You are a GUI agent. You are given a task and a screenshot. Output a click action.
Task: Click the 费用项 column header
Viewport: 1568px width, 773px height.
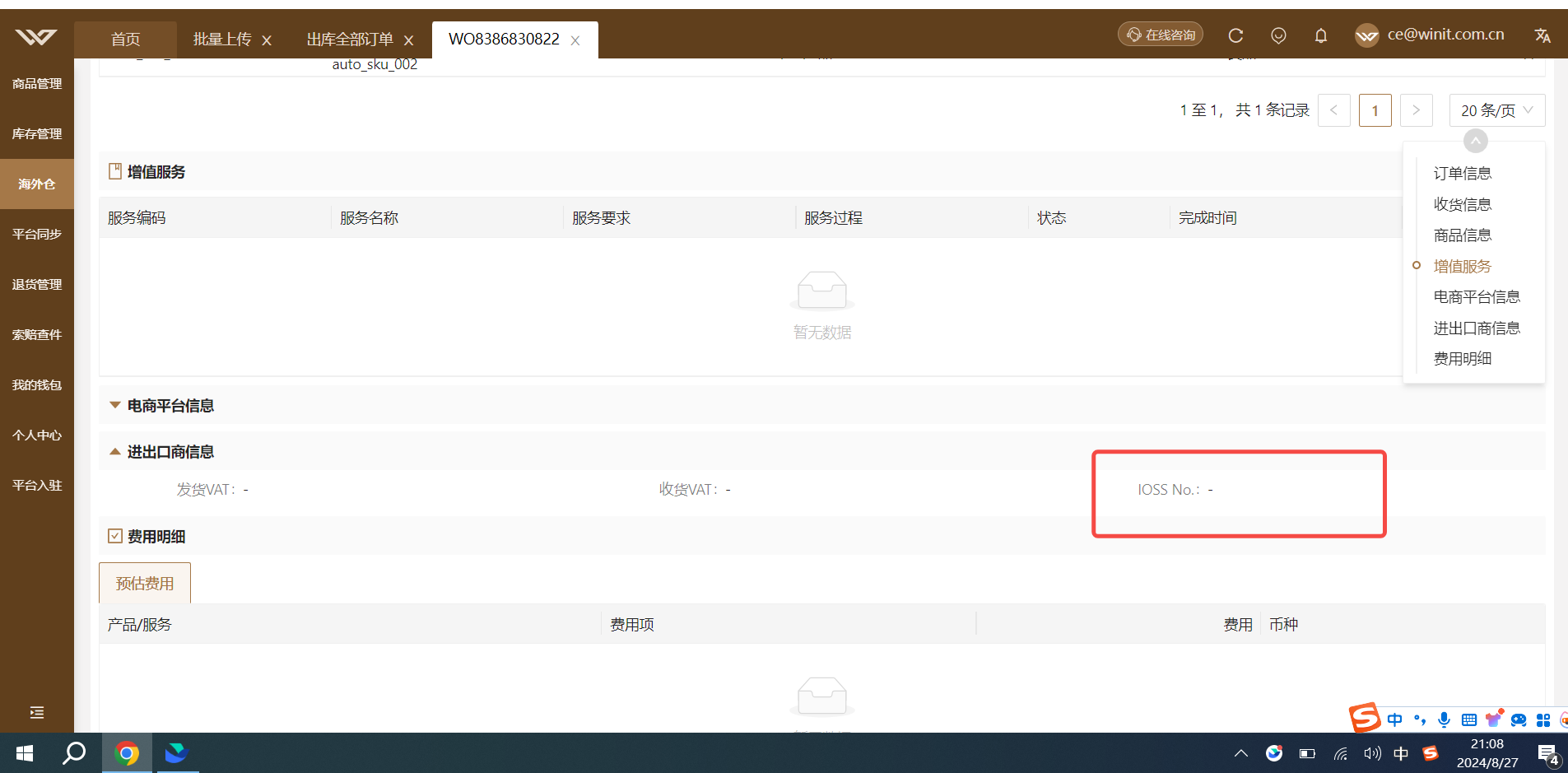(x=632, y=625)
